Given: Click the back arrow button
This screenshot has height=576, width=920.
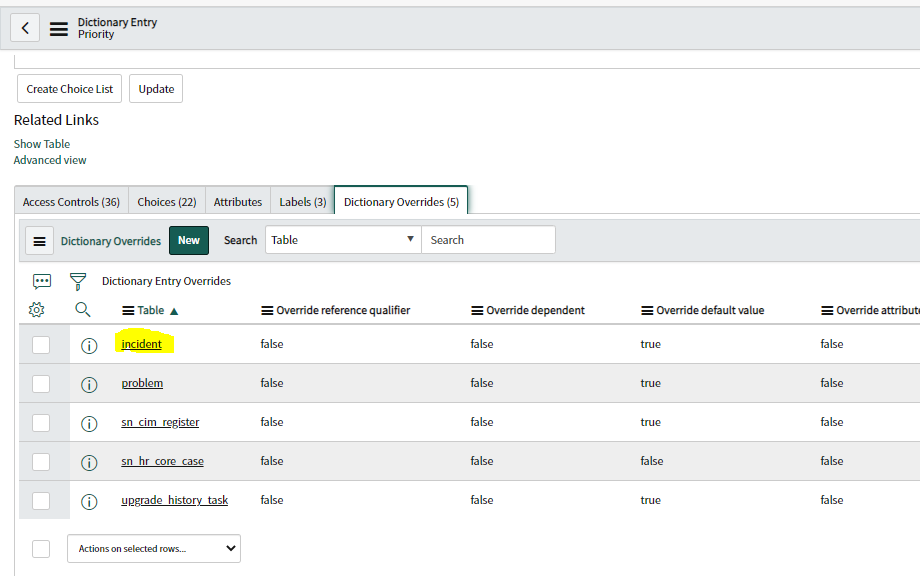Looking at the screenshot, I should (x=25, y=28).
